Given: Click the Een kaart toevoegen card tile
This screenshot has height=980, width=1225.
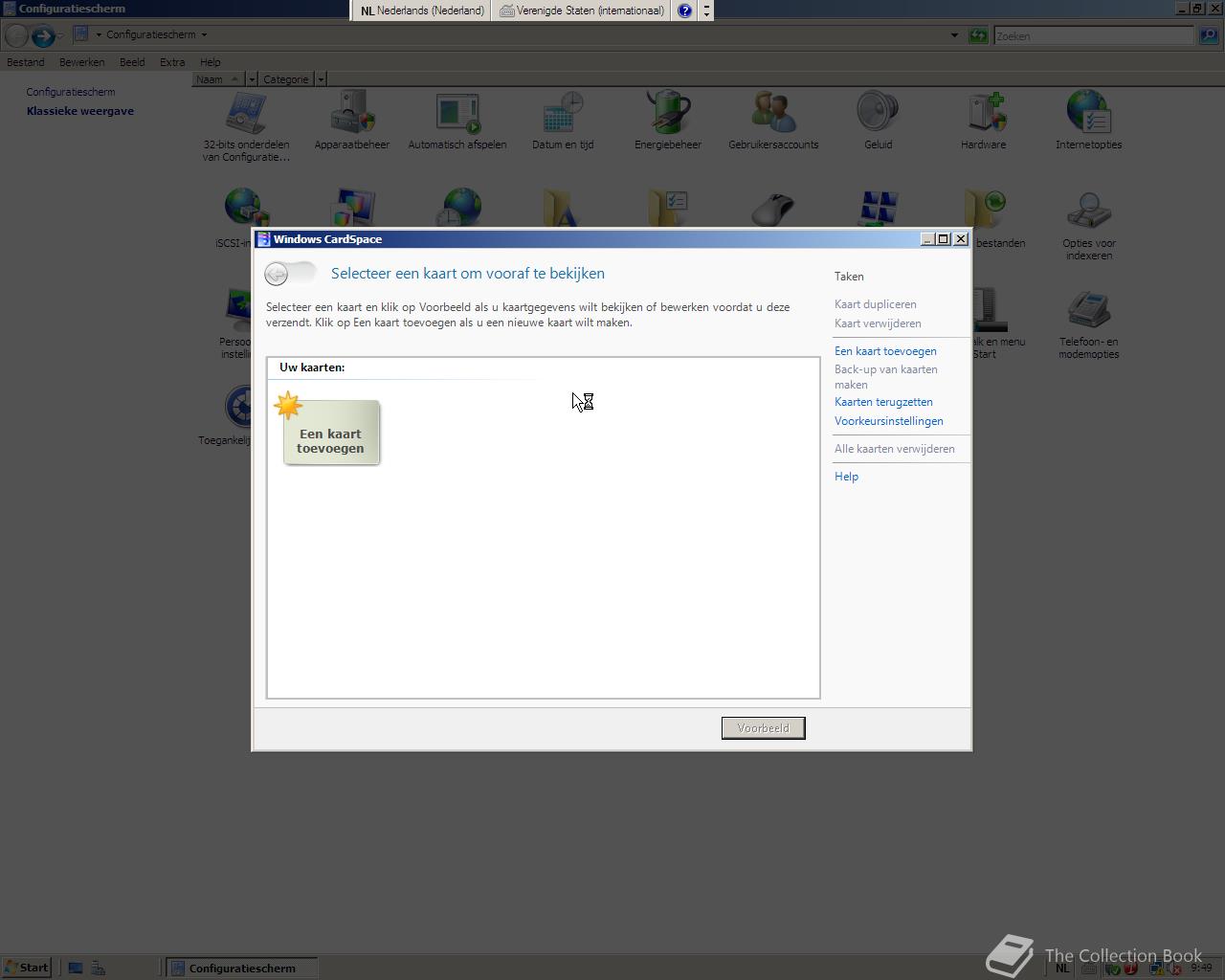Looking at the screenshot, I should point(331,433).
